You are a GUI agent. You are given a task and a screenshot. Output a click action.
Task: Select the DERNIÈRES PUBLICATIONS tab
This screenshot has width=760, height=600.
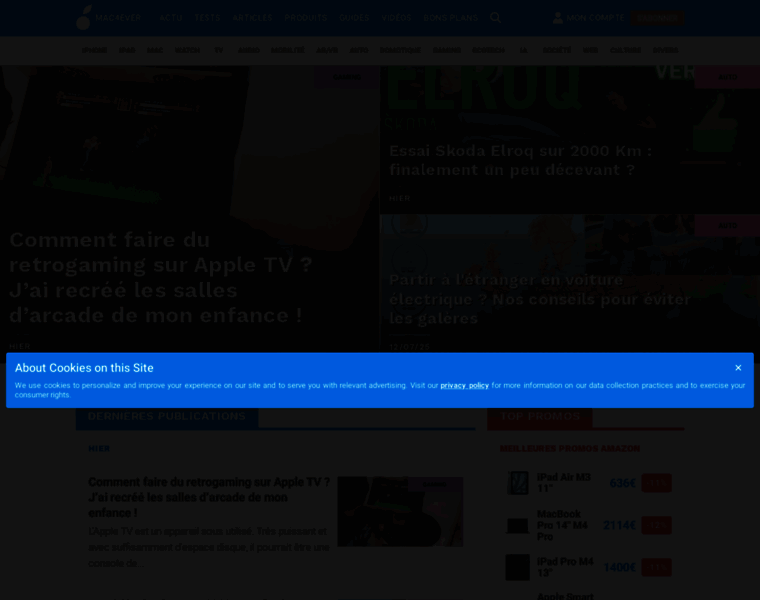[x=167, y=416]
